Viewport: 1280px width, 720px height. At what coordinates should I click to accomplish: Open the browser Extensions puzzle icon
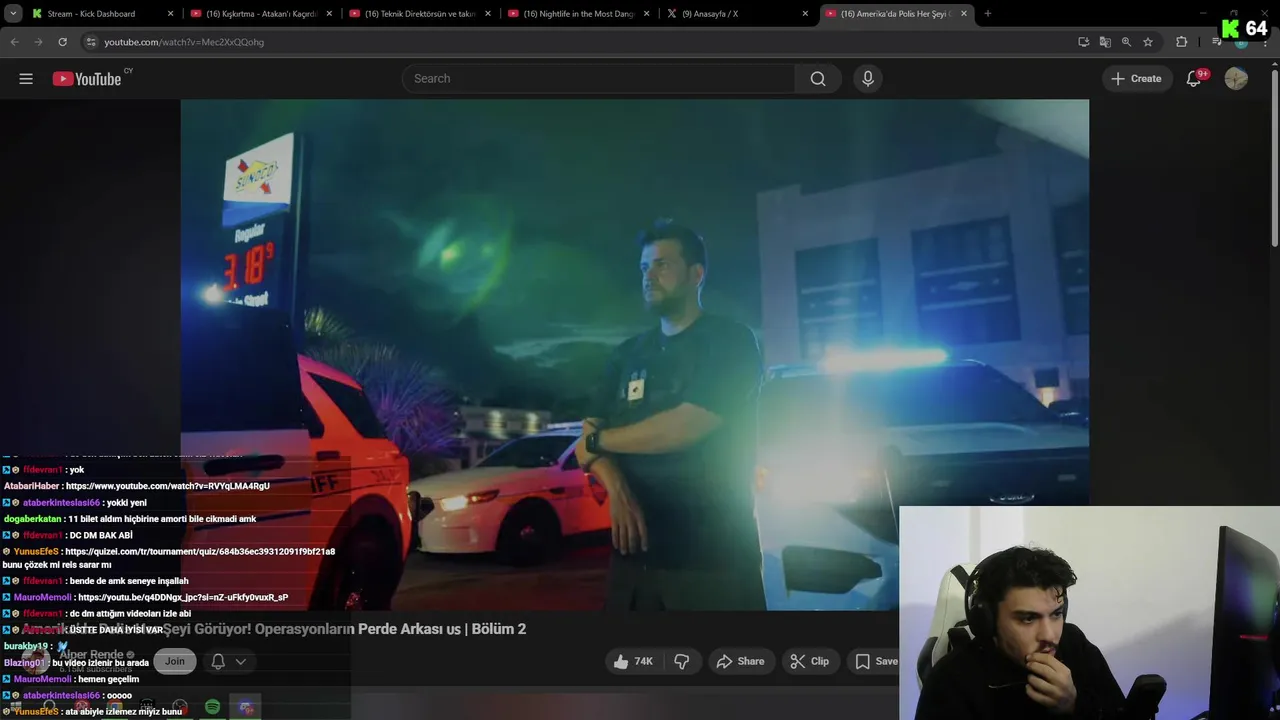point(1182,42)
